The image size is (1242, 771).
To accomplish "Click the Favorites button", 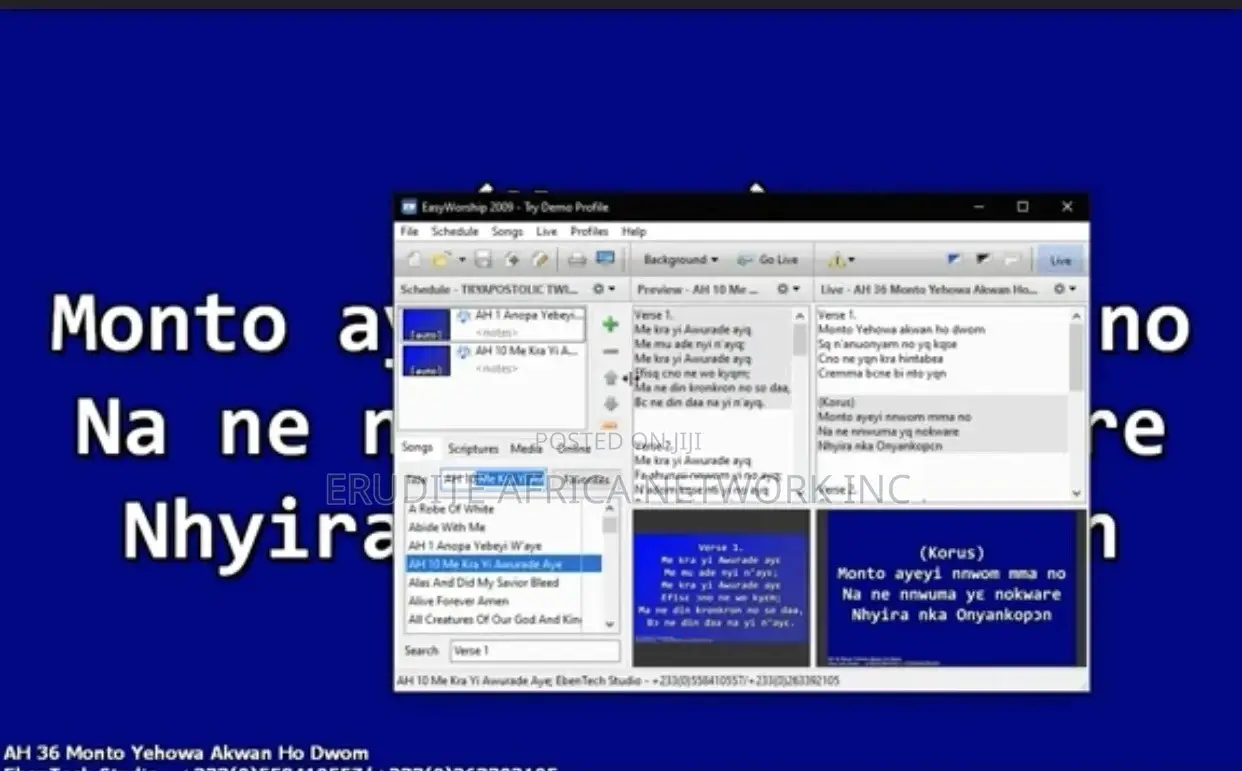I will [586, 480].
